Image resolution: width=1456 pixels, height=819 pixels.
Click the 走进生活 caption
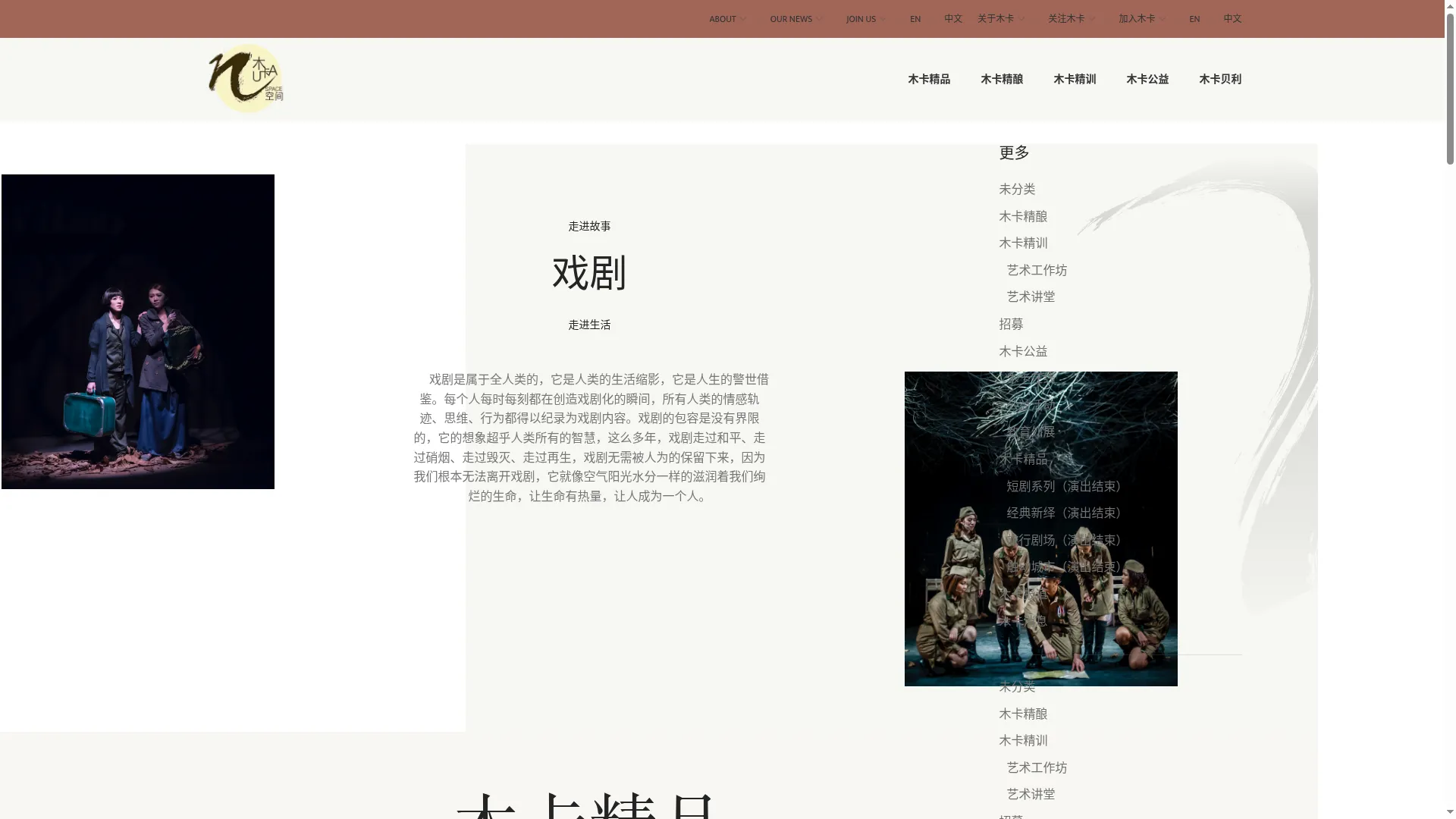[x=589, y=325]
